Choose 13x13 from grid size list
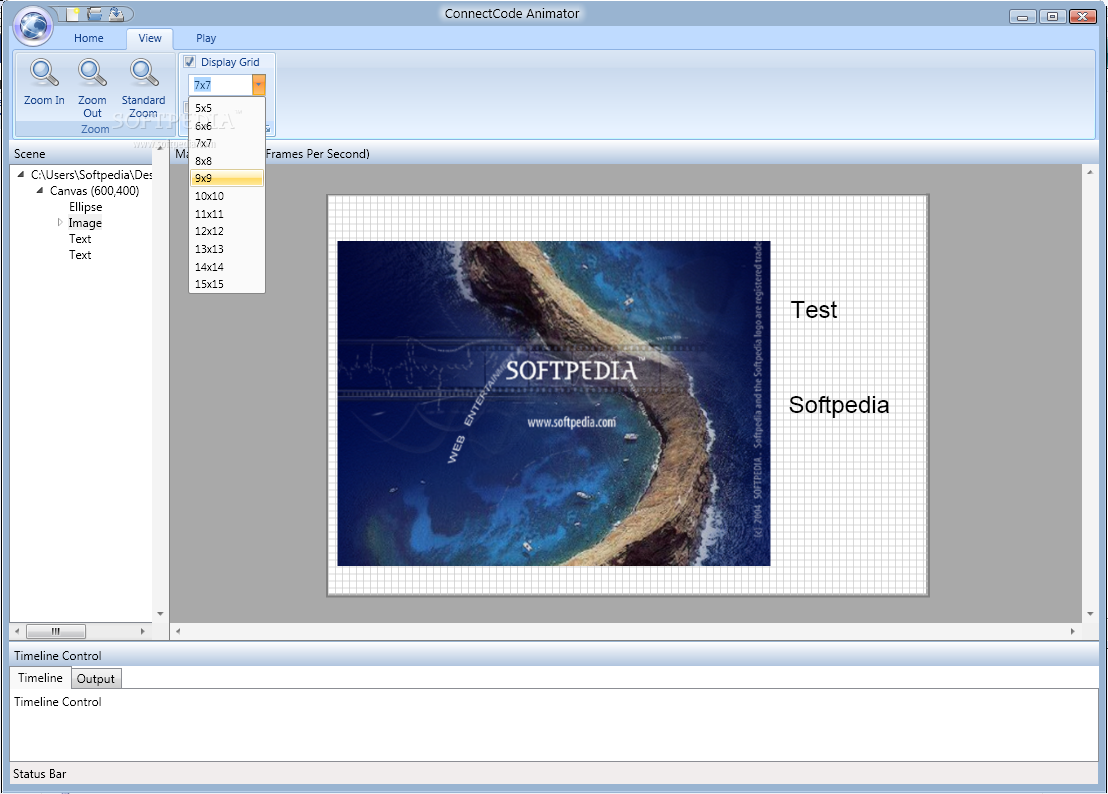This screenshot has height=794, width=1108. tap(227, 249)
